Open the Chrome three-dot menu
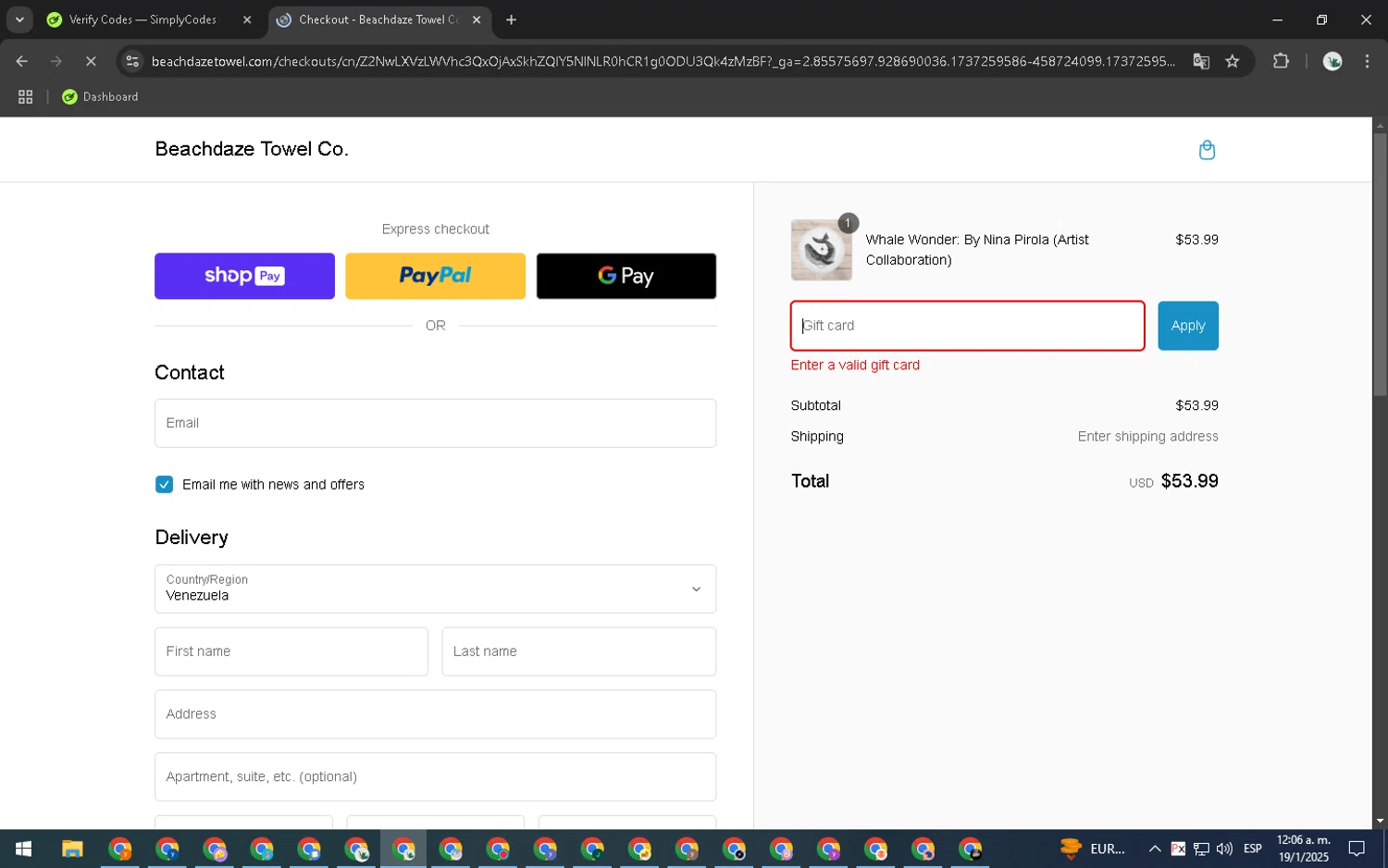The image size is (1388, 868). tap(1367, 61)
